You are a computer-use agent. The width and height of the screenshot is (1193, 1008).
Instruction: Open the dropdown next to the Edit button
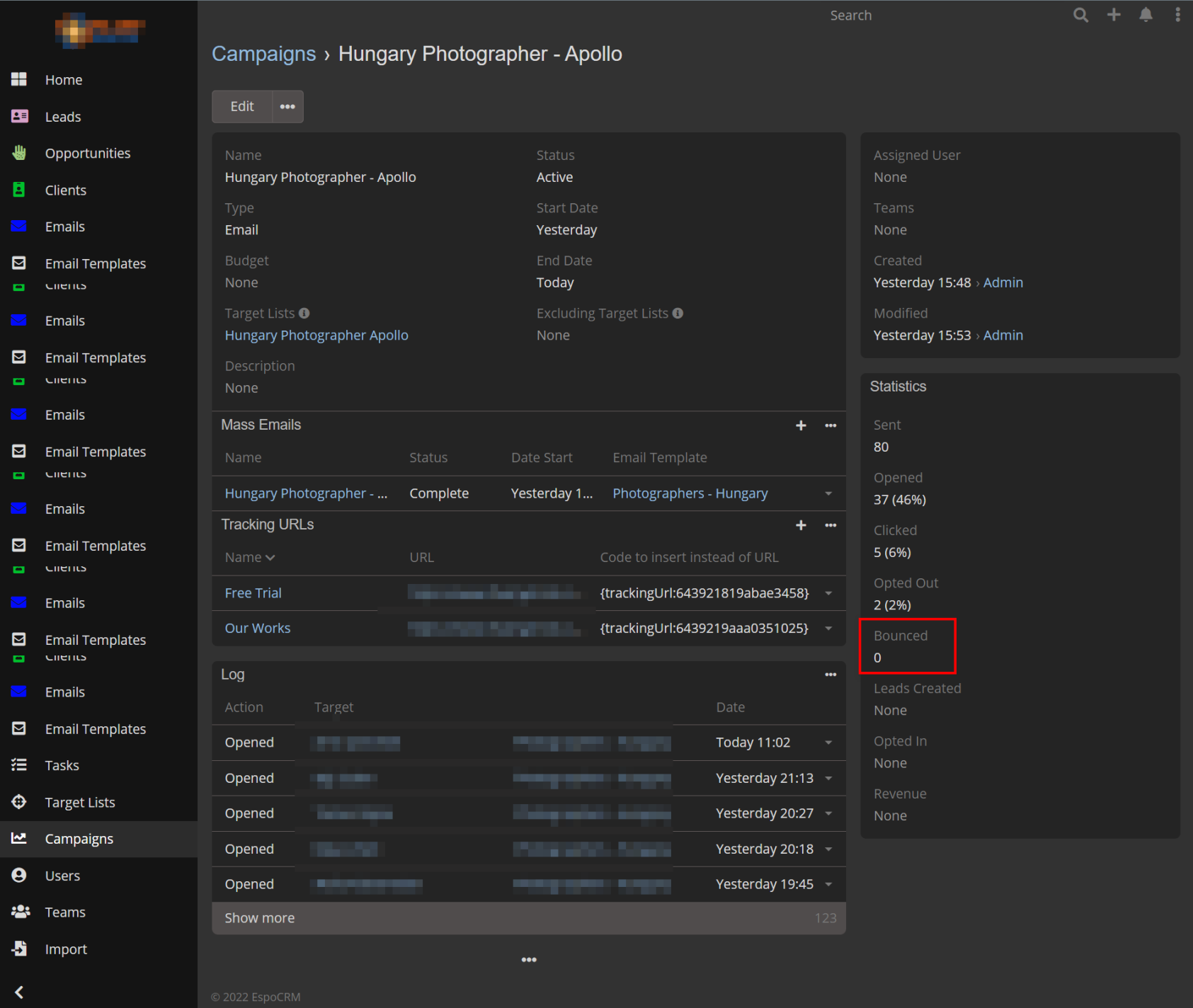(x=287, y=107)
